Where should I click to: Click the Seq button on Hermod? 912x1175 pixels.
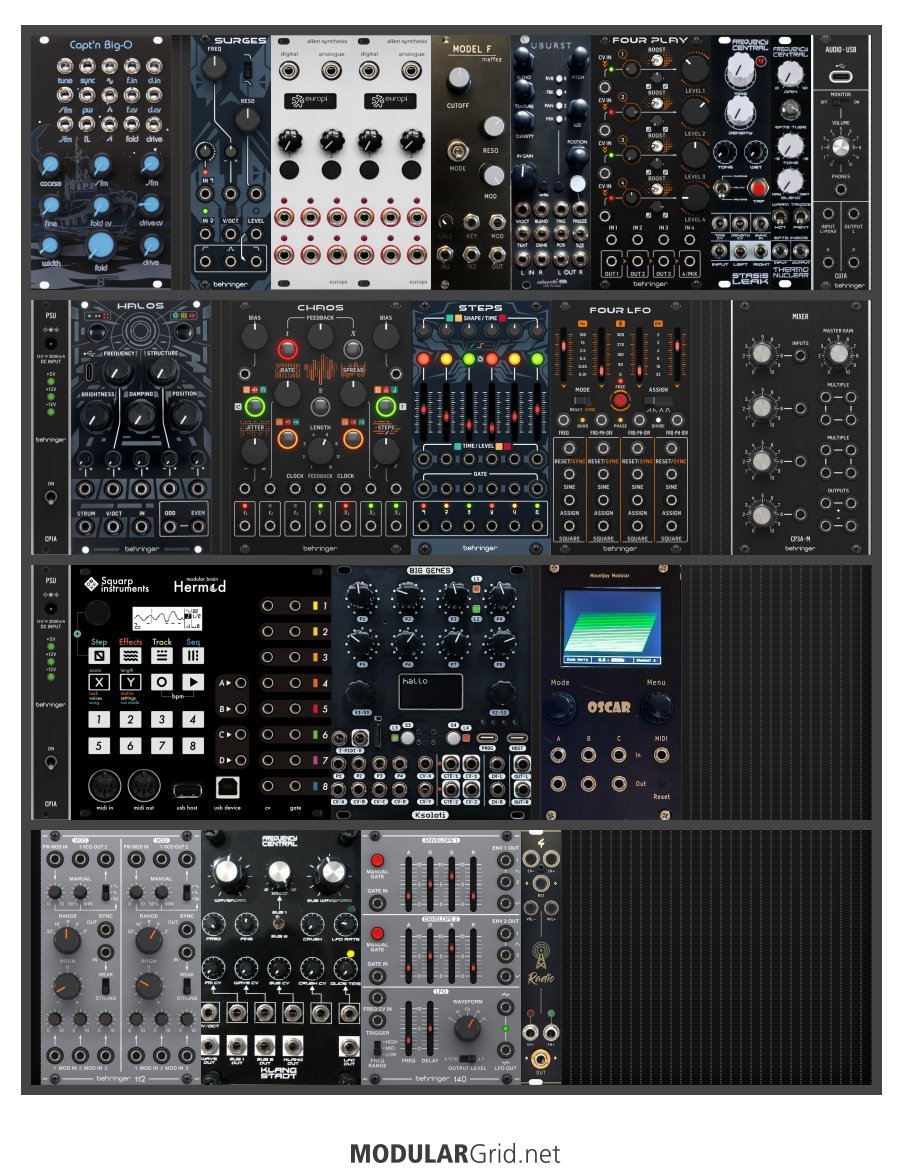click(x=193, y=656)
